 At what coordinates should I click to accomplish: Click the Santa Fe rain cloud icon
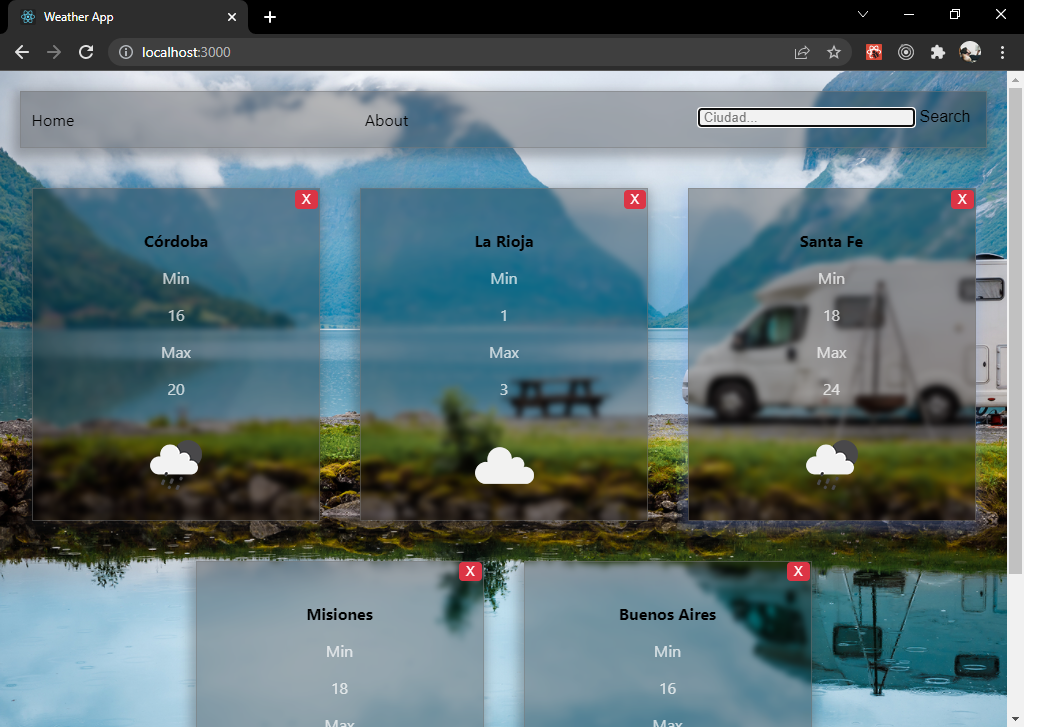tap(832, 464)
